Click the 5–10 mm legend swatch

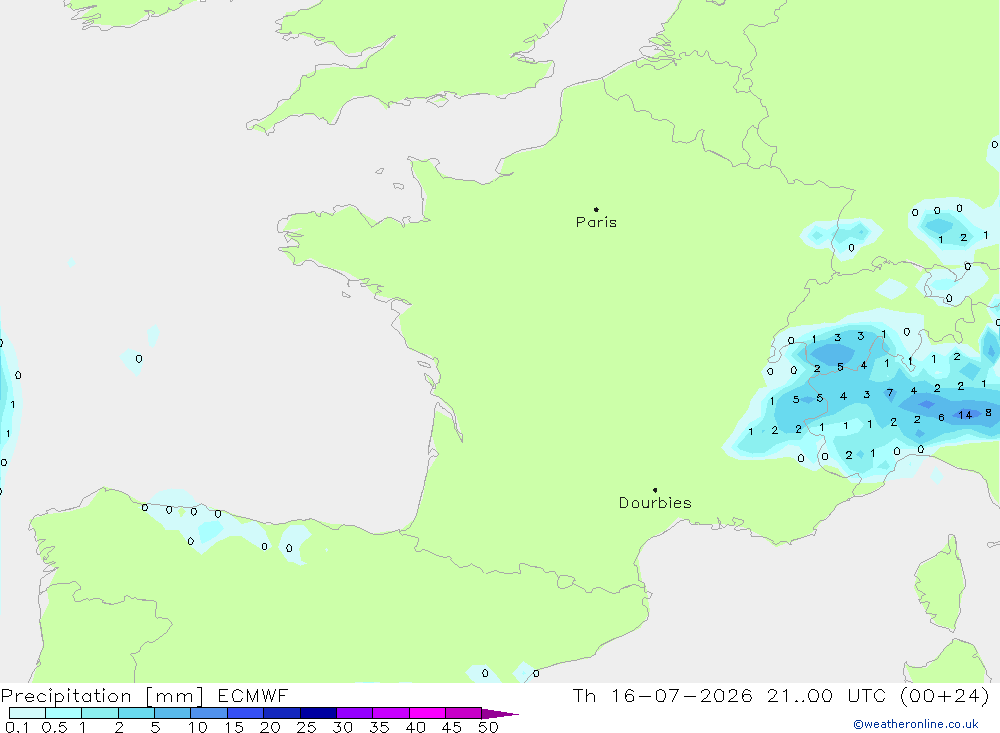coord(173,713)
